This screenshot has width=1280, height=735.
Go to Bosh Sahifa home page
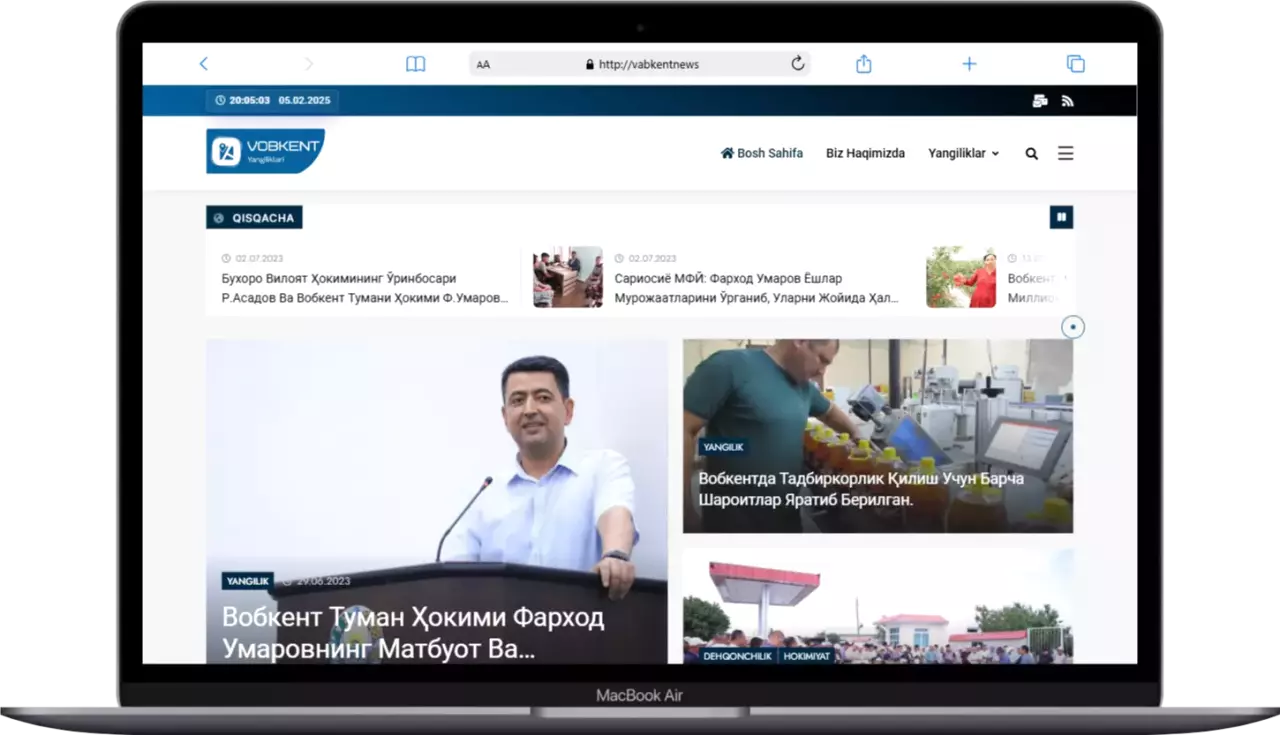click(762, 154)
